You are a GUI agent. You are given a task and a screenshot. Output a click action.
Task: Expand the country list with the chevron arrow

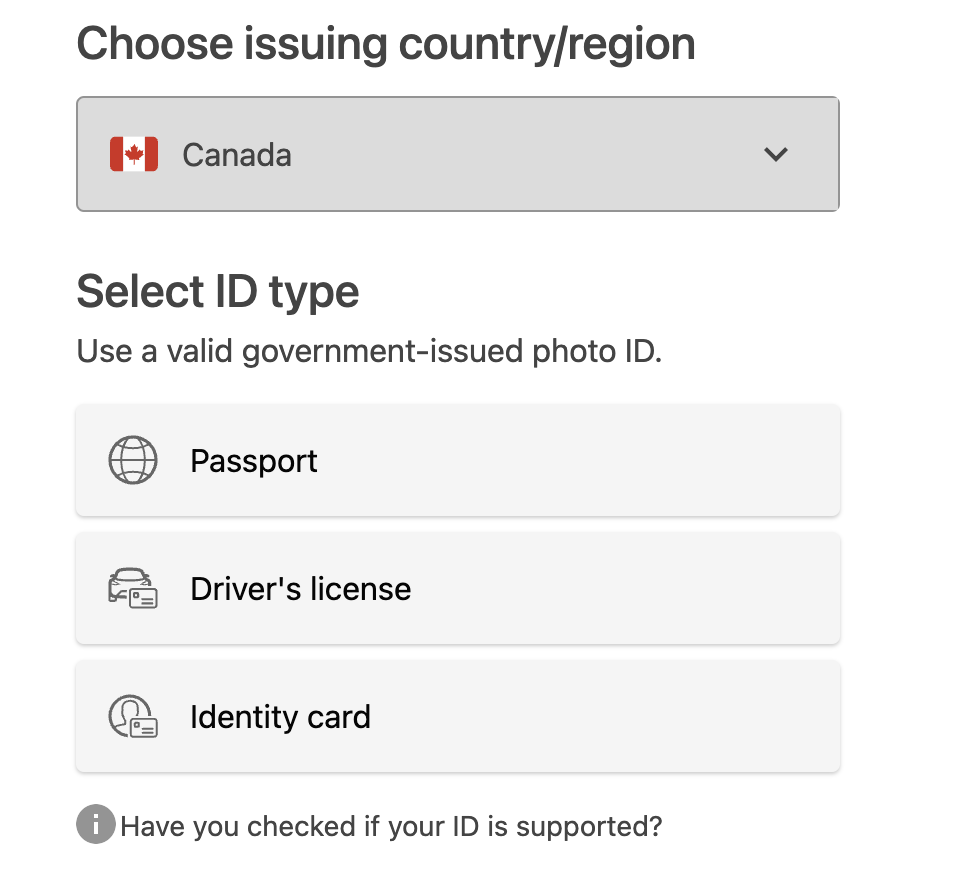[776, 154]
